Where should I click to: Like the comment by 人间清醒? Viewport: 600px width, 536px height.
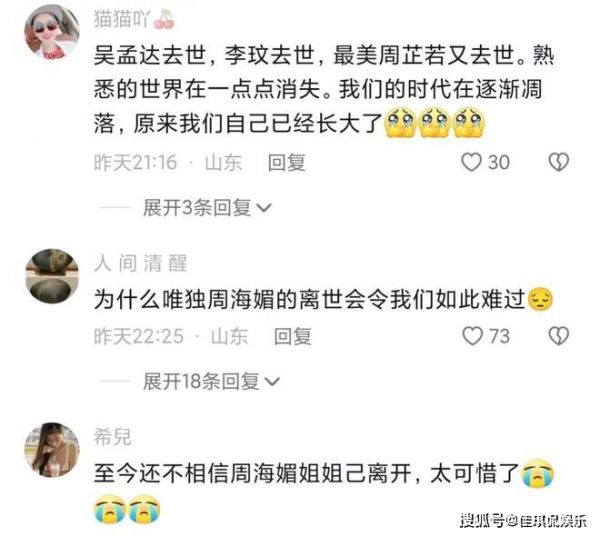(473, 336)
